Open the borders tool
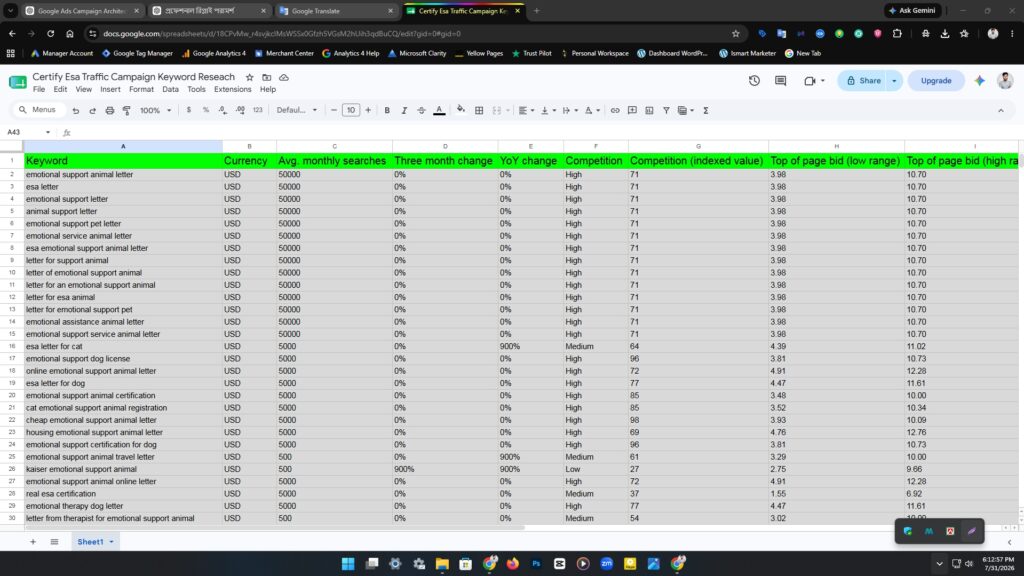The height and width of the screenshot is (576, 1024). [x=479, y=110]
